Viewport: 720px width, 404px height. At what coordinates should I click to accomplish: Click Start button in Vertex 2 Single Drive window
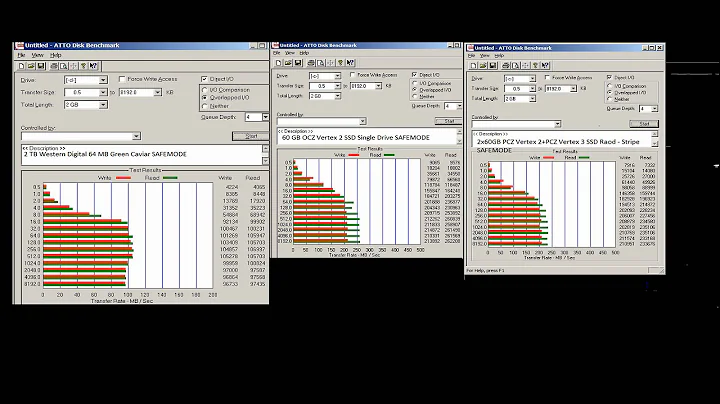tap(448, 121)
